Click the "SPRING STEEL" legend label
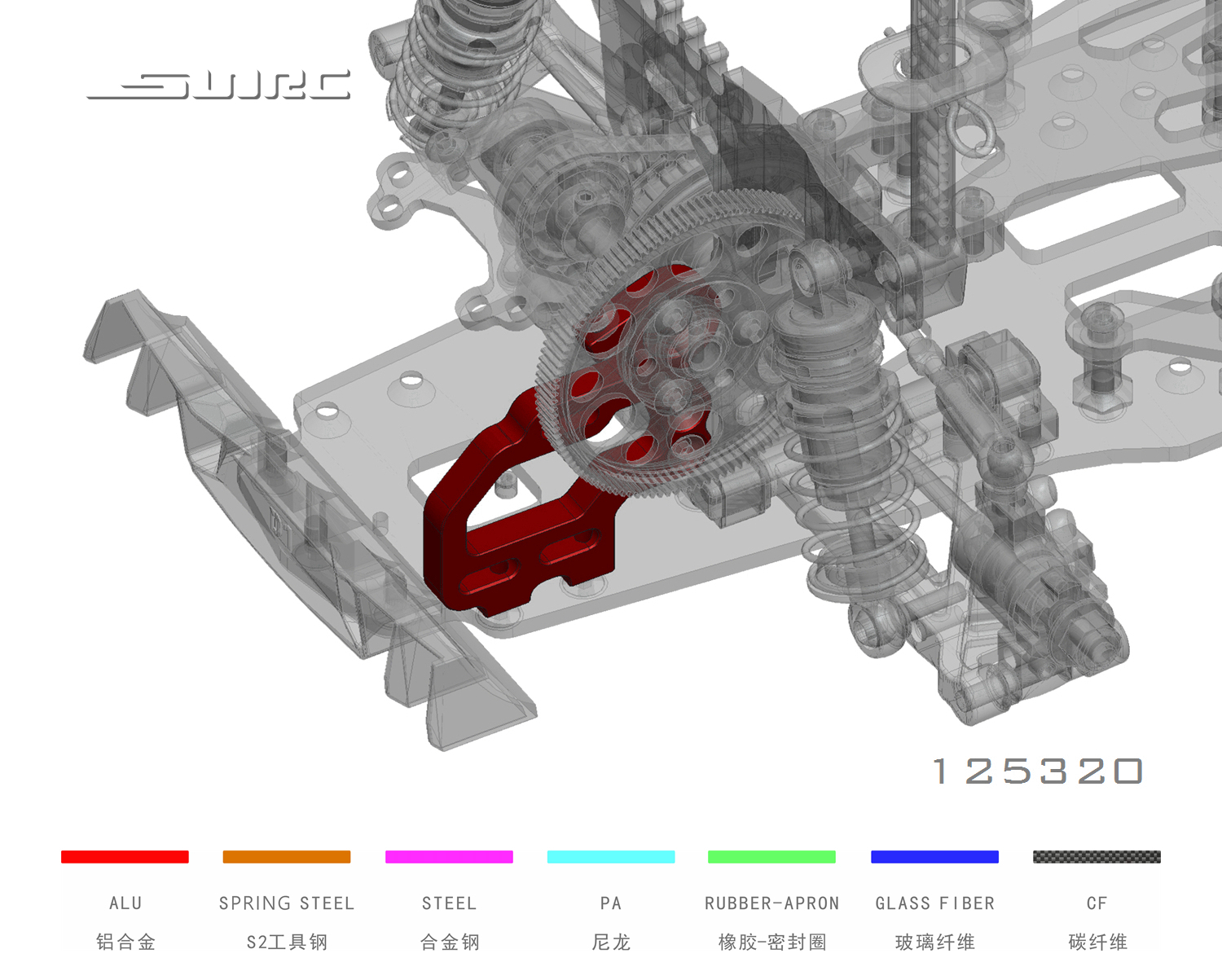Image resolution: width=1222 pixels, height=980 pixels. click(x=287, y=903)
